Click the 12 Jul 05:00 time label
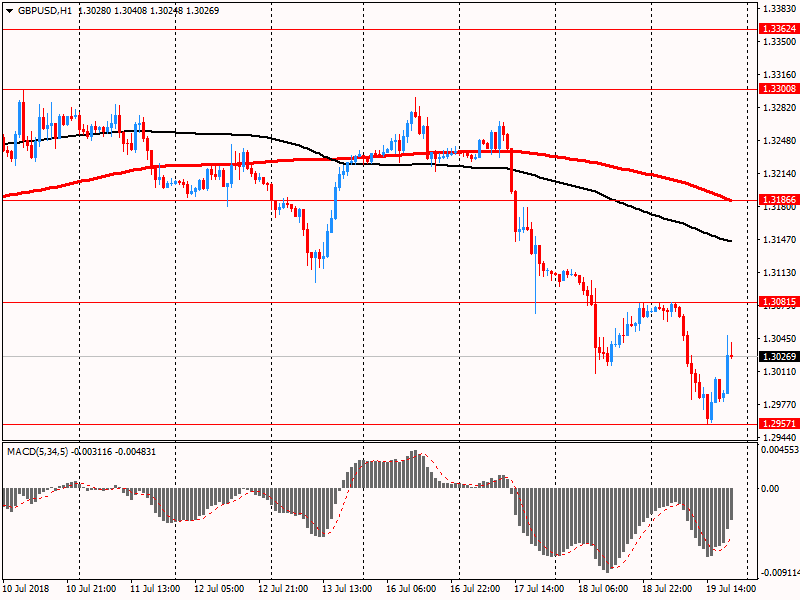The width and height of the screenshot is (800, 600). tap(219, 588)
